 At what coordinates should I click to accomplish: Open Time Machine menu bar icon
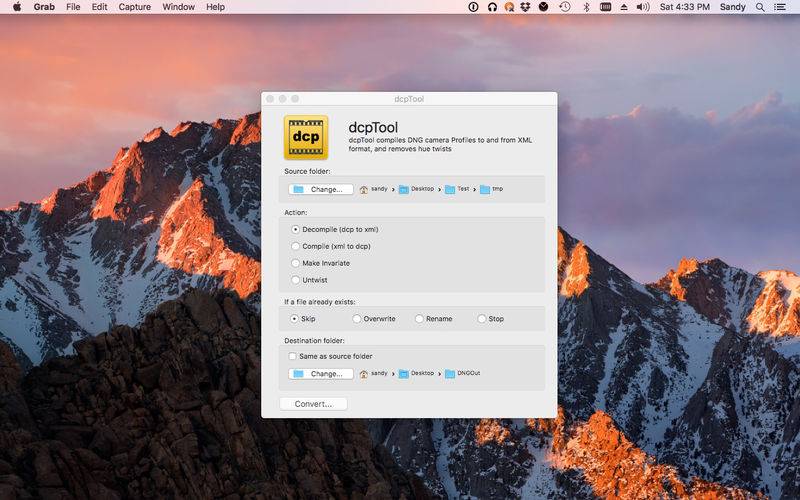[x=565, y=7]
